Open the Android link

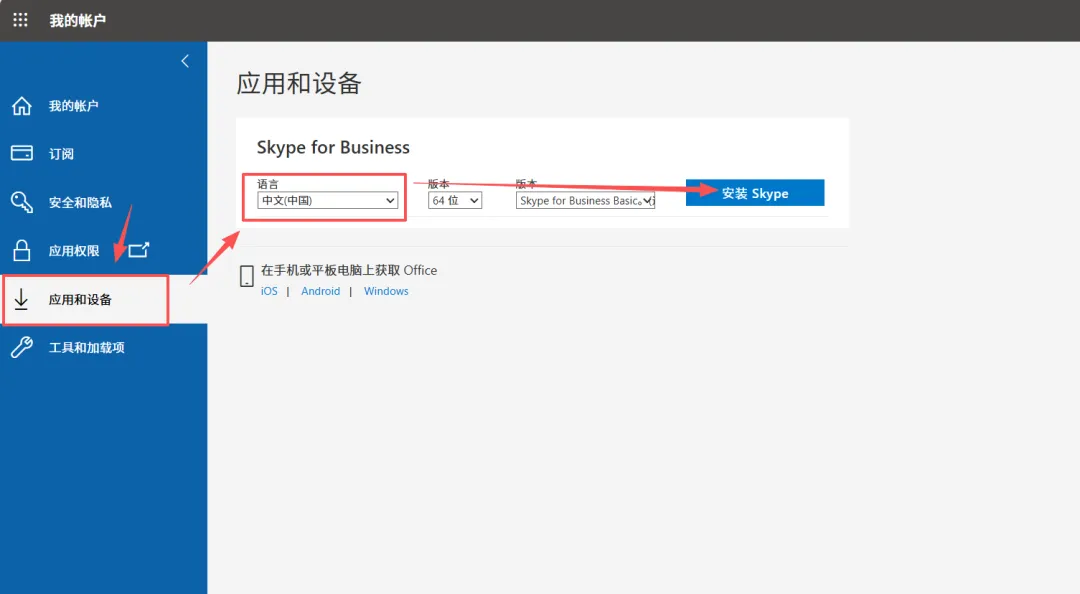coord(320,291)
